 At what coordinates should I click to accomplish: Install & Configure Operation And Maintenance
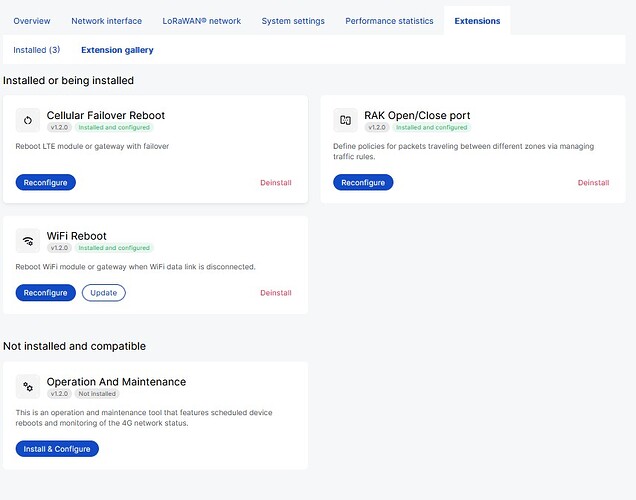[57, 449]
